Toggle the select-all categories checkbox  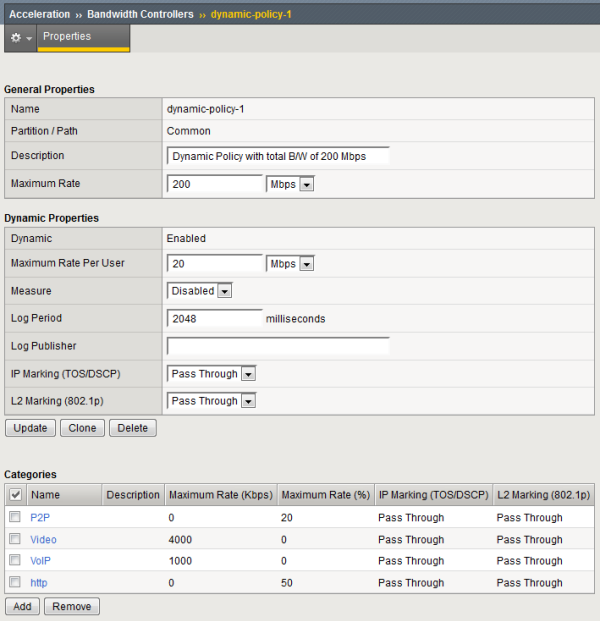click(x=15, y=495)
